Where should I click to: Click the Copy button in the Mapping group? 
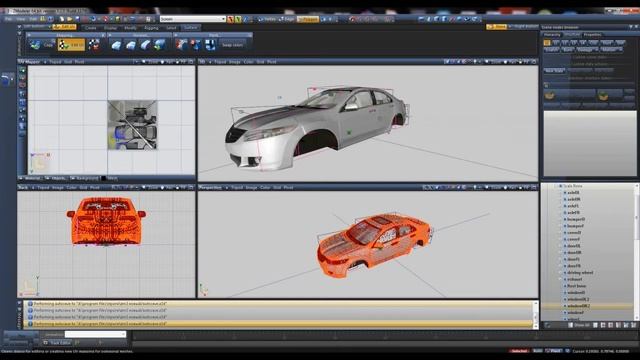tap(49, 45)
